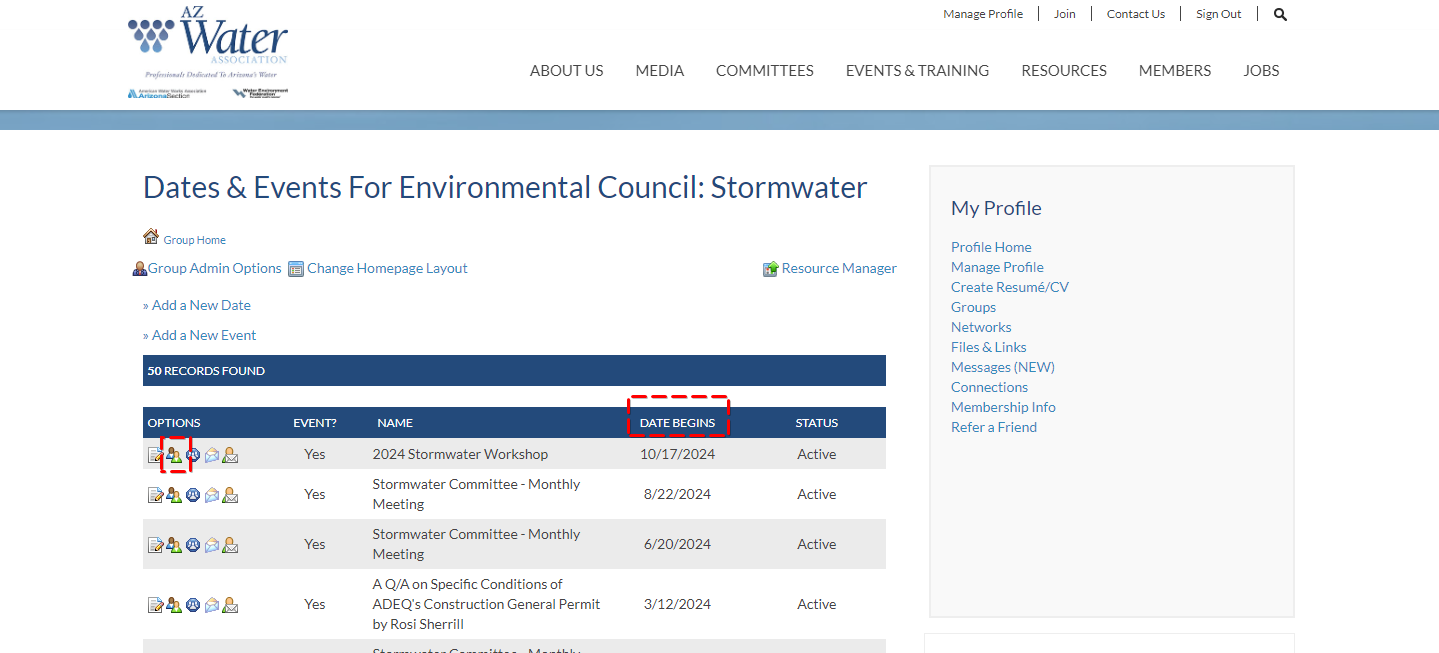Open the RESOURCES menu

pyautogui.click(x=1064, y=70)
